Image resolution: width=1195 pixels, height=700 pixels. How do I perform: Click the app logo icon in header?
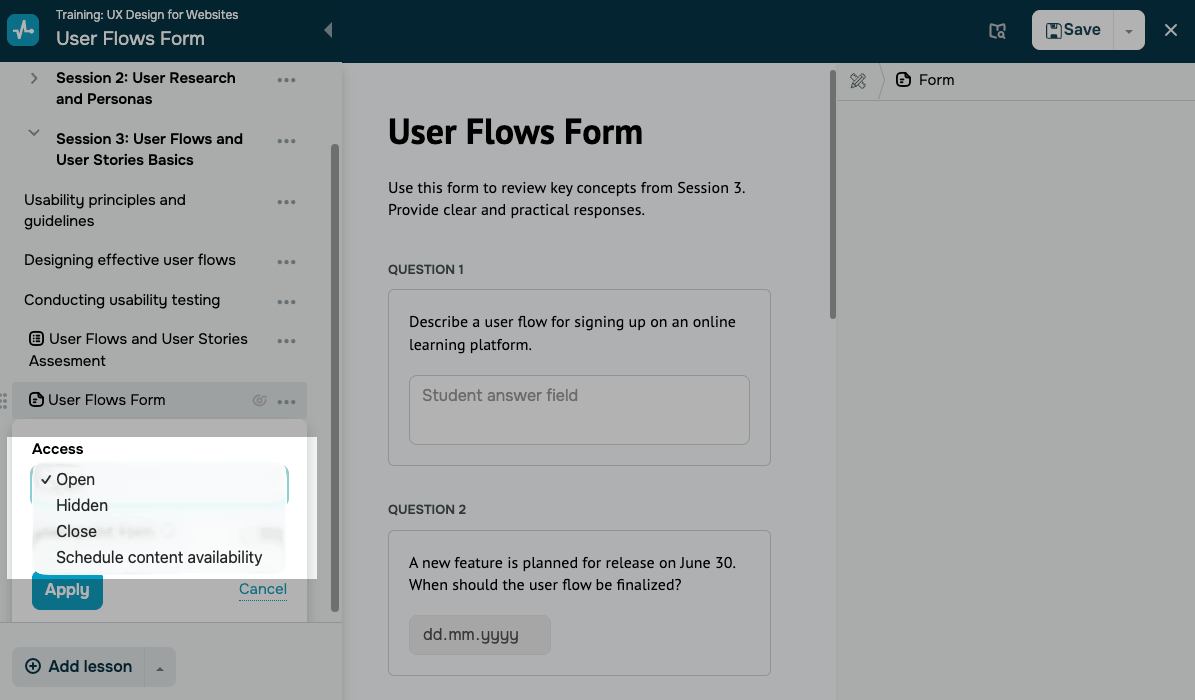coord(23,29)
